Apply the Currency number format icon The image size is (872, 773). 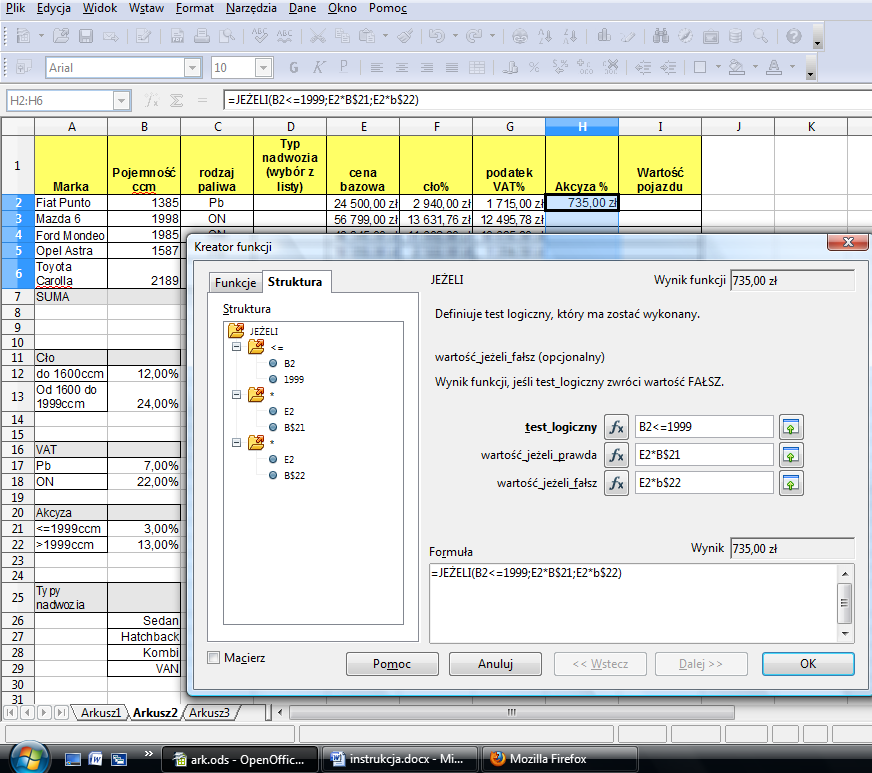[x=510, y=68]
